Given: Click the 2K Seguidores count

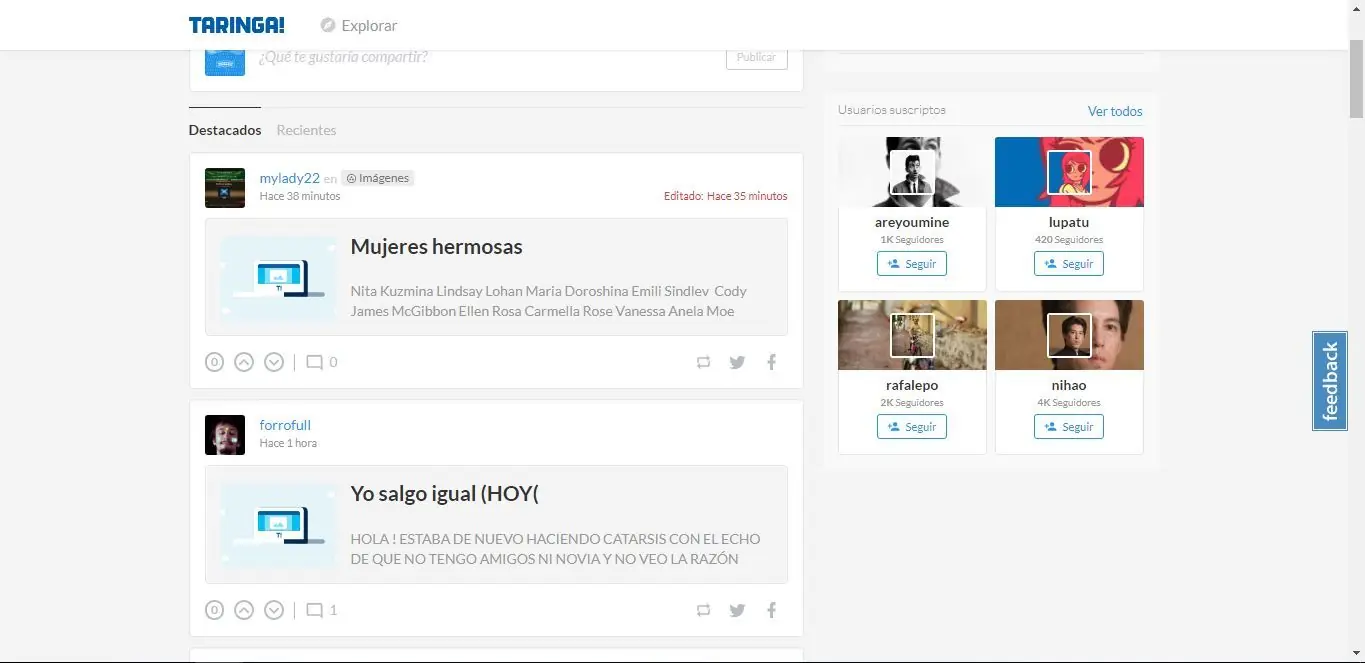Looking at the screenshot, I should (912, 403).
